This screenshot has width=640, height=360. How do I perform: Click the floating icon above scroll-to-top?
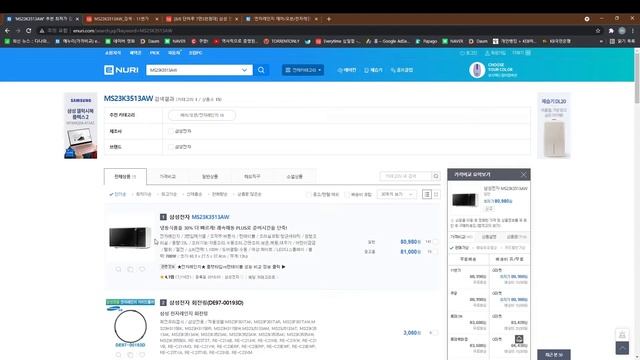coord(622,335)
